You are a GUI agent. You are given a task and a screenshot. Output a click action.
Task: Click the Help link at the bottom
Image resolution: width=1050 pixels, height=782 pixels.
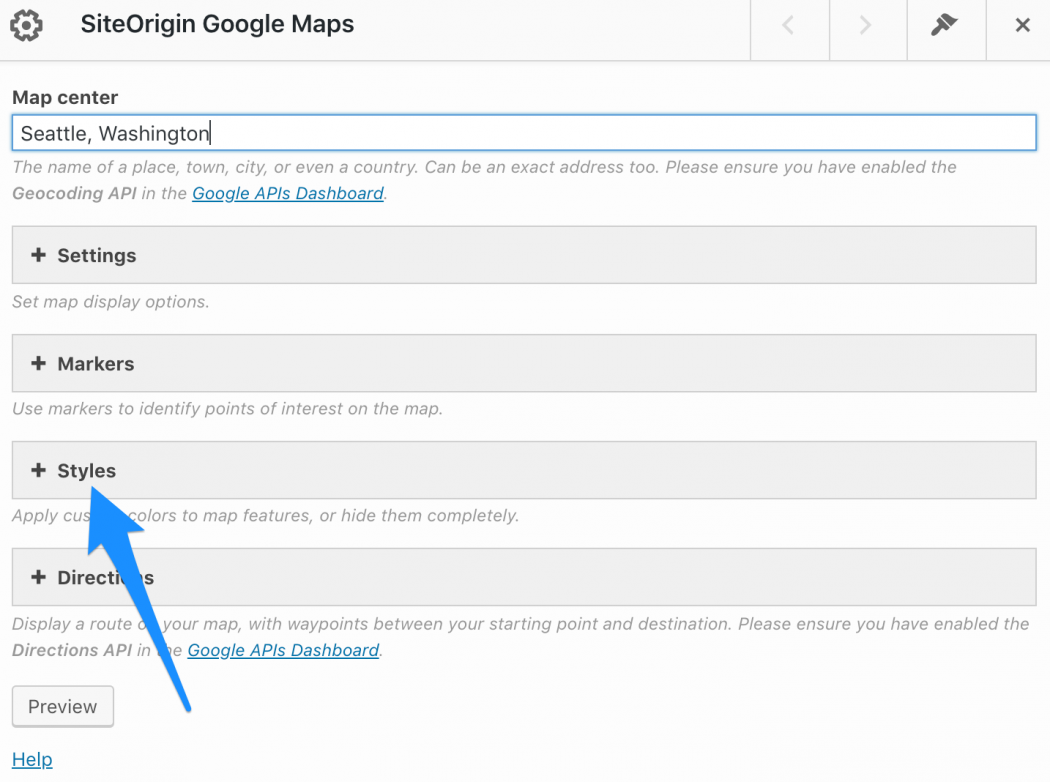point(31,759)
